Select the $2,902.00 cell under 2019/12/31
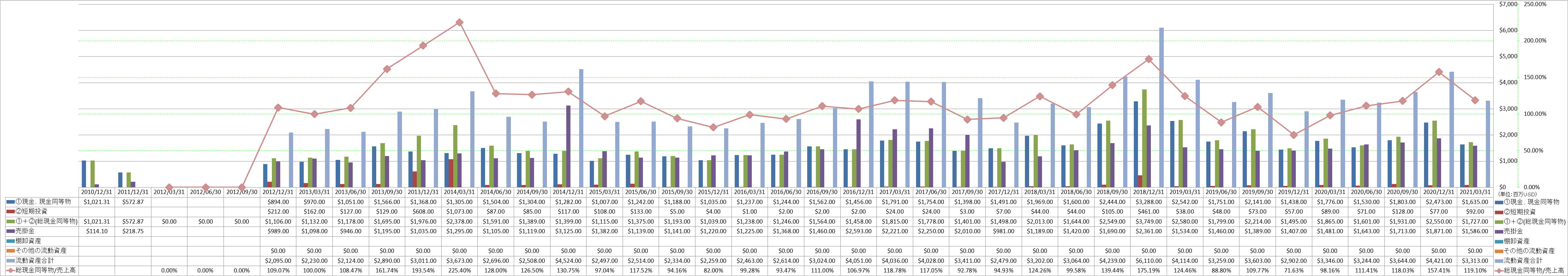 coord(1294,260)
